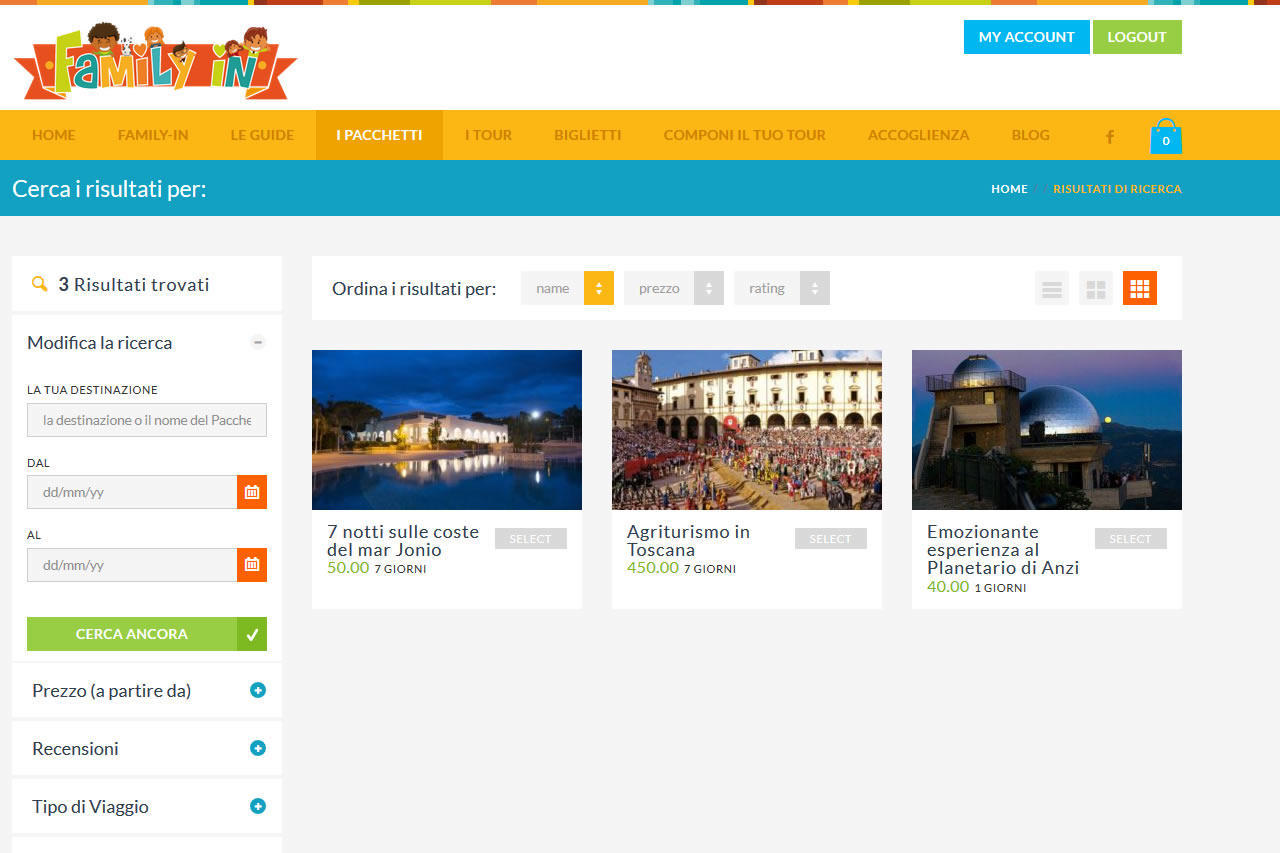The height and width of the screenshot is (853, 1280).
Task: Collapse the Modifica la ricerca section
Action: (x=258, y=342)
